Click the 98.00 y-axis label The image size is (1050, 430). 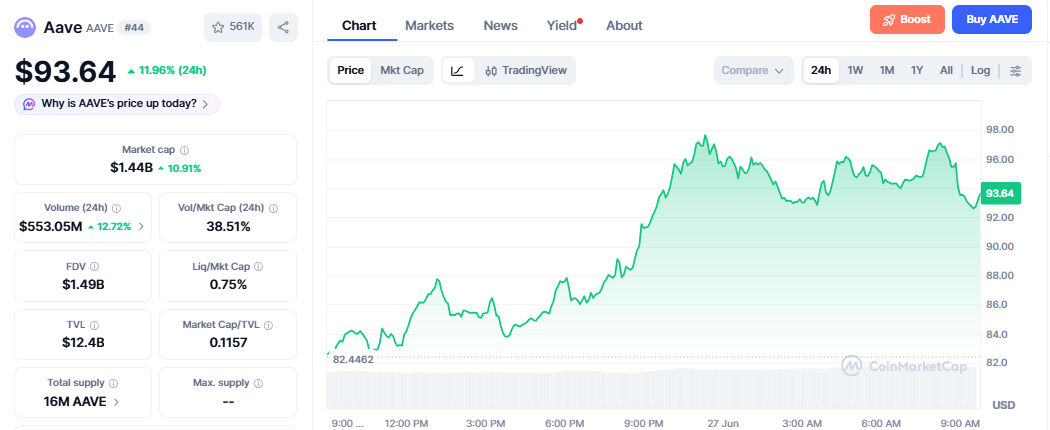tap(1000, 129)
